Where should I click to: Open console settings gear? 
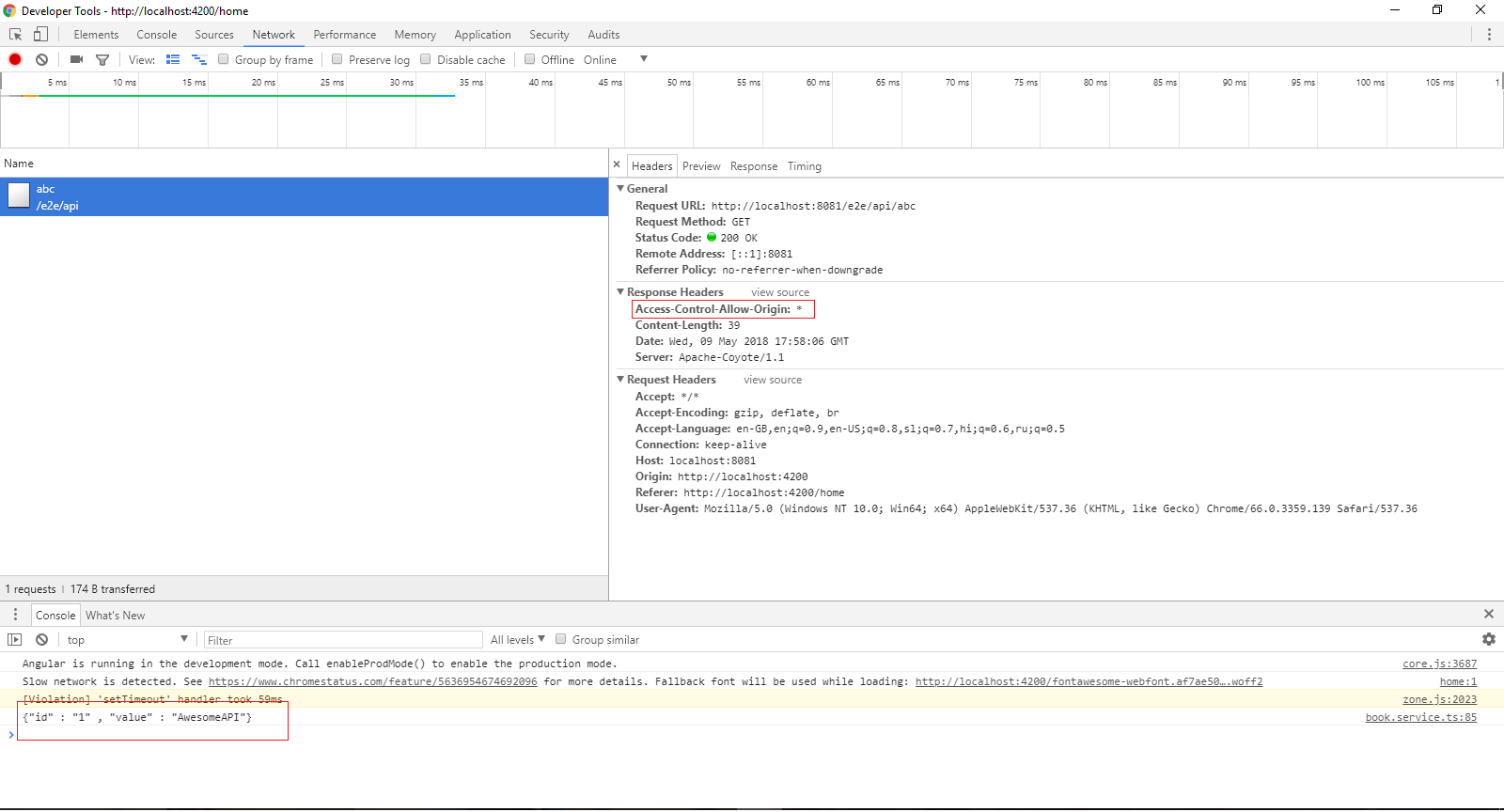[1489, 639]
